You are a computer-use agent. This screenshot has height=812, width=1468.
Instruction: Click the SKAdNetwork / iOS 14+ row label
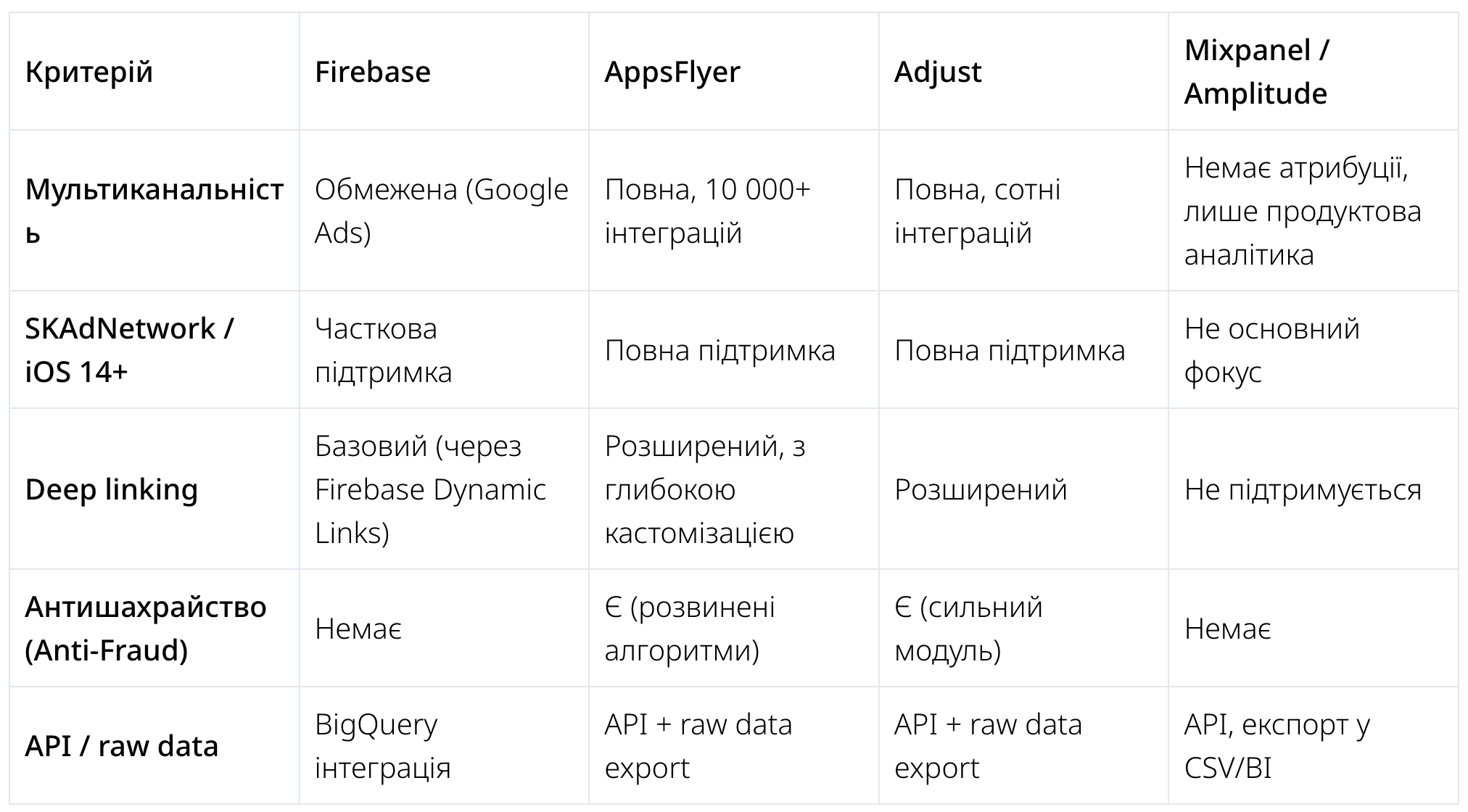coord(129,350)
